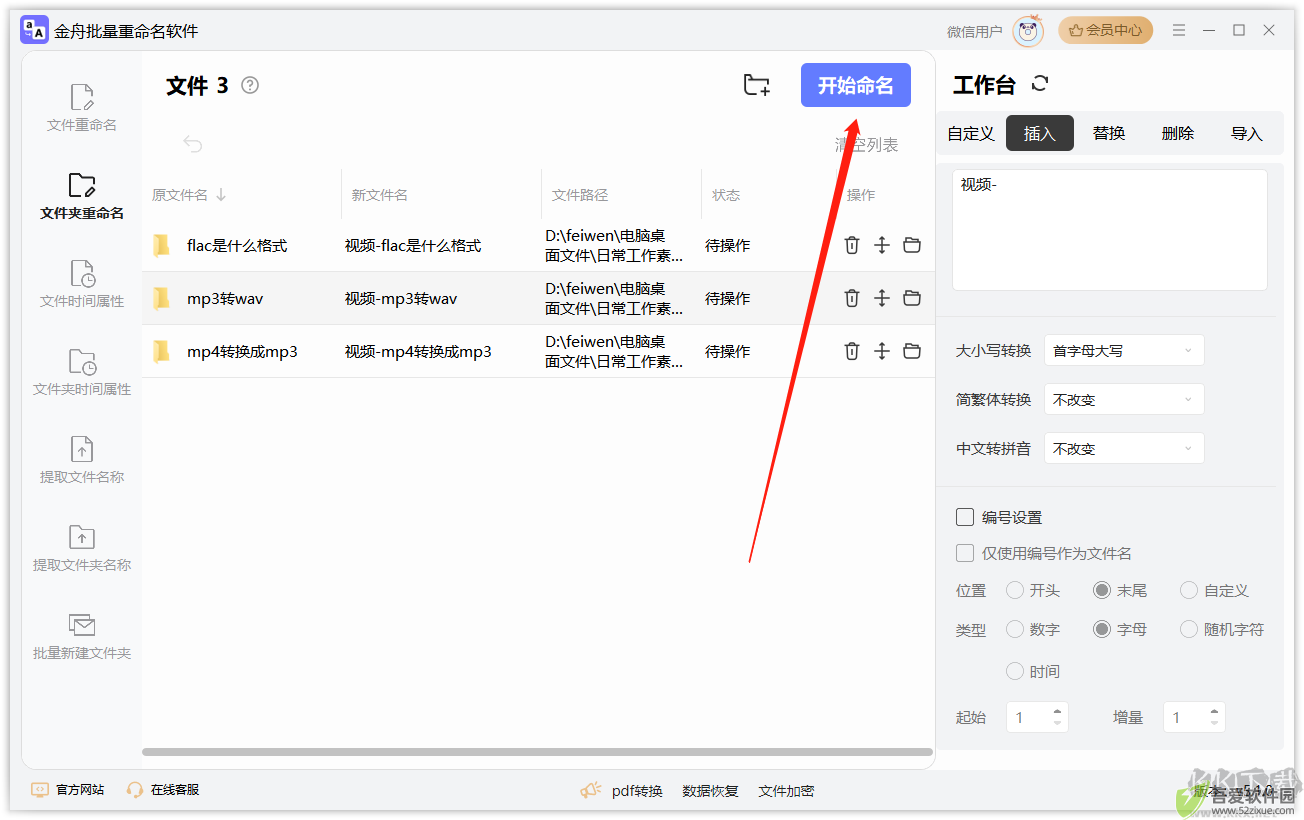
Task: Switch to the 自定义 tab in 工作台
Action: tap(971, 133)
